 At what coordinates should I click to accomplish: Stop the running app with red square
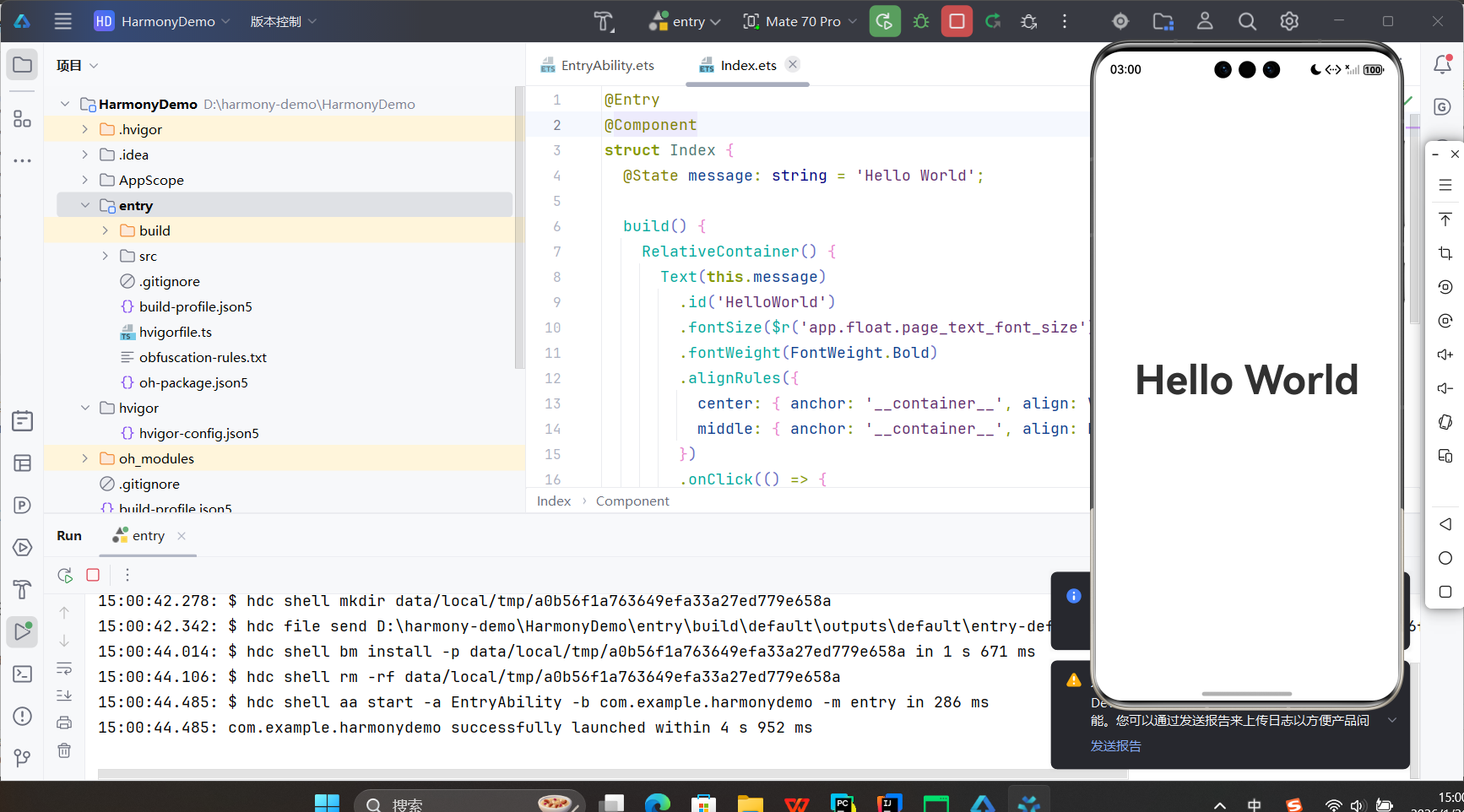click(957, 21)
